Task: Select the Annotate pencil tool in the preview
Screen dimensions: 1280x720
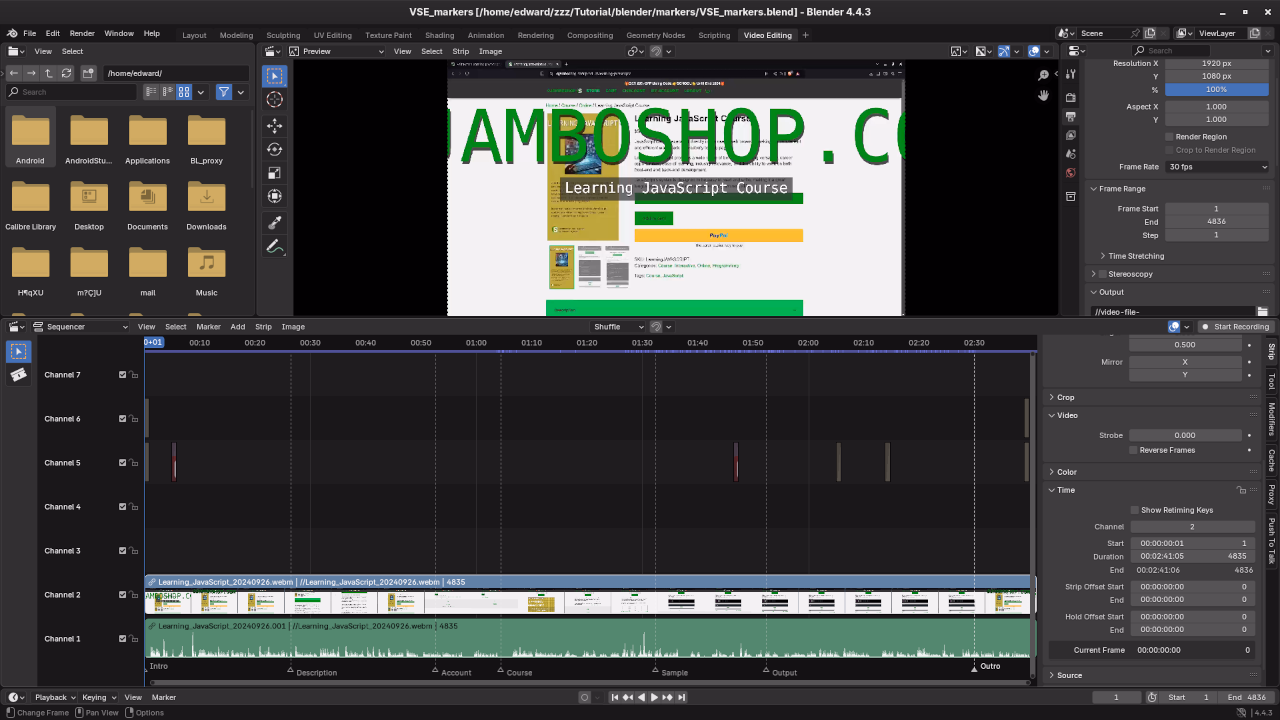Action: 275,246
